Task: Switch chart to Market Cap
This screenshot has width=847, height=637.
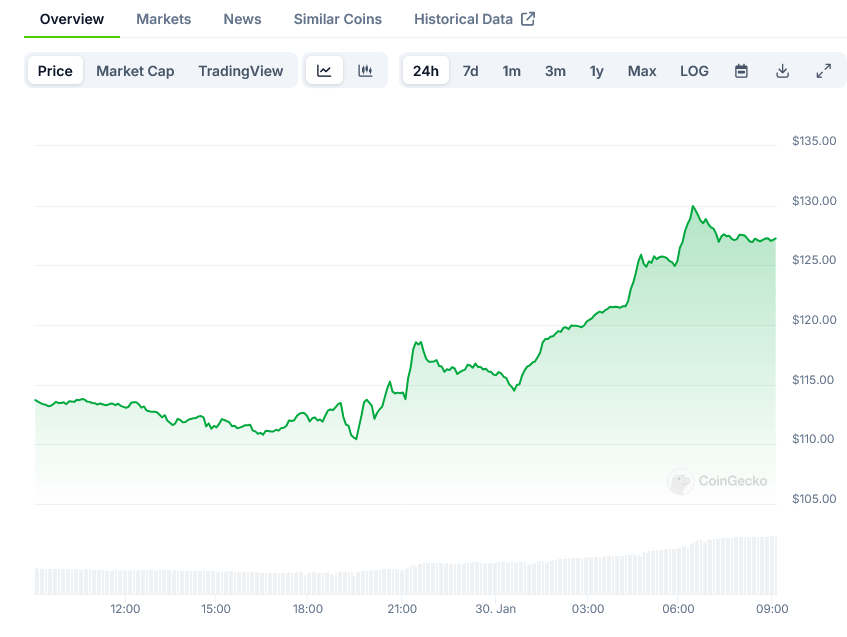Action: (135, 71)
